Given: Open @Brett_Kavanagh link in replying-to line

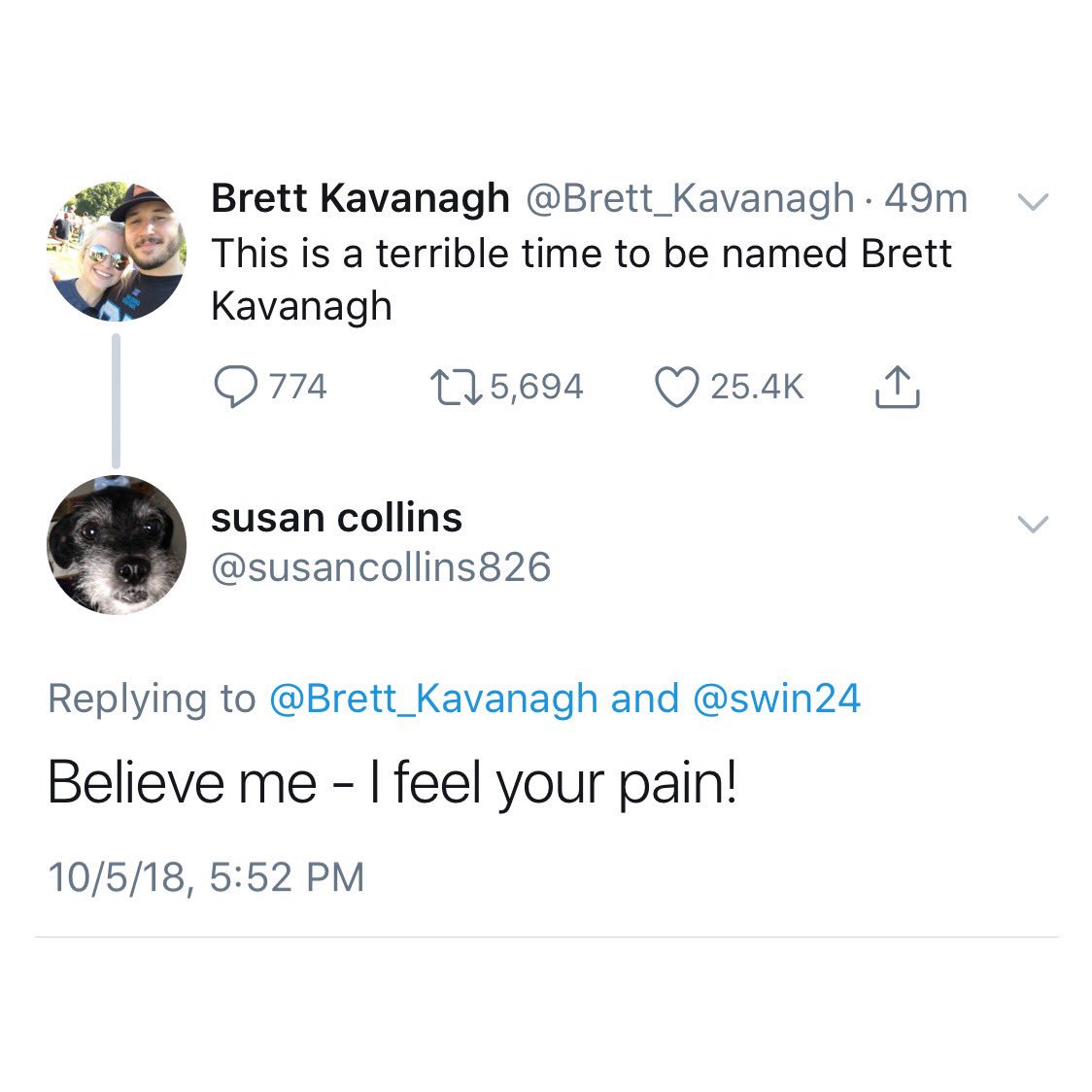Looking at the screenshot, I should click(x=432, y=699).
